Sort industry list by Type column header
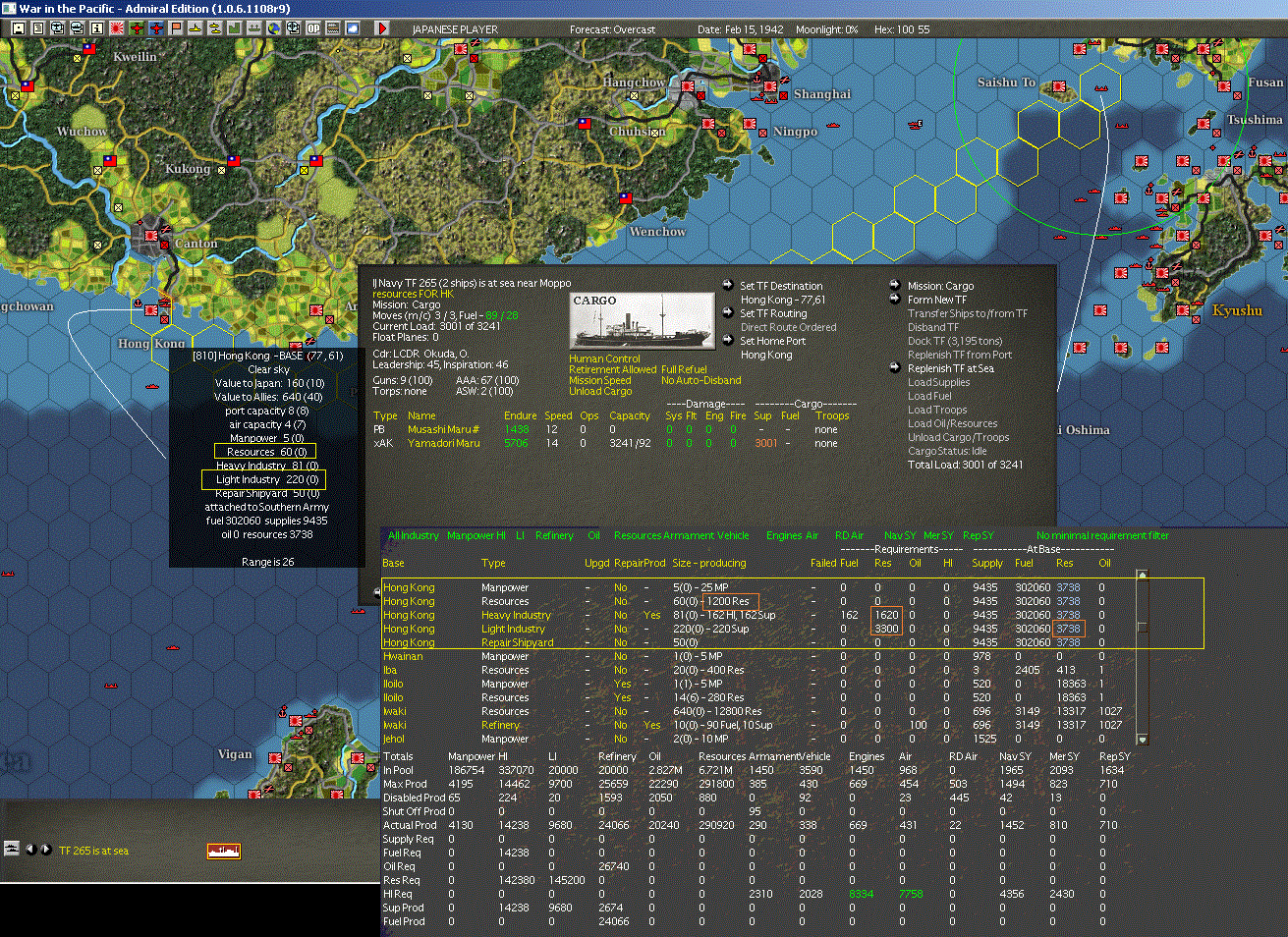 click(493, 563)
